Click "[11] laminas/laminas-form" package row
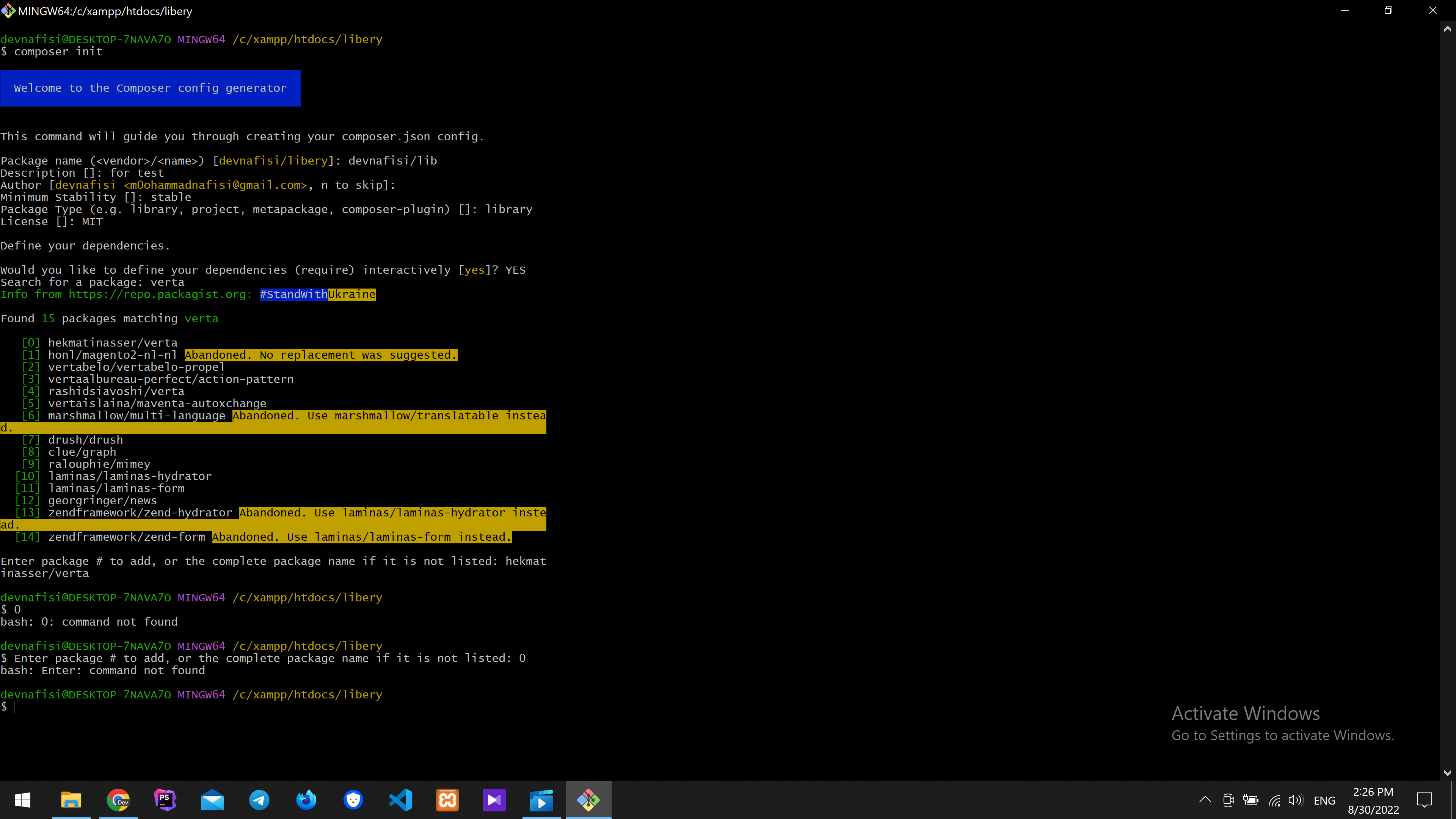This screenshot has height=819, width=1456. pos(99,488)
